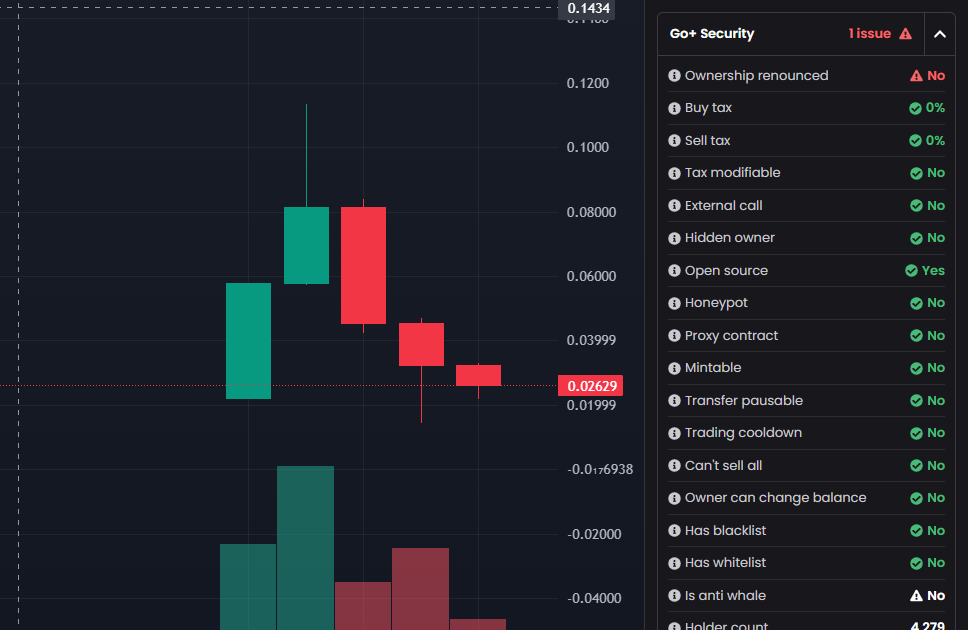Click the info icon beside Has blacklist
The image size is (968, 630).
[x=674, y=531]
